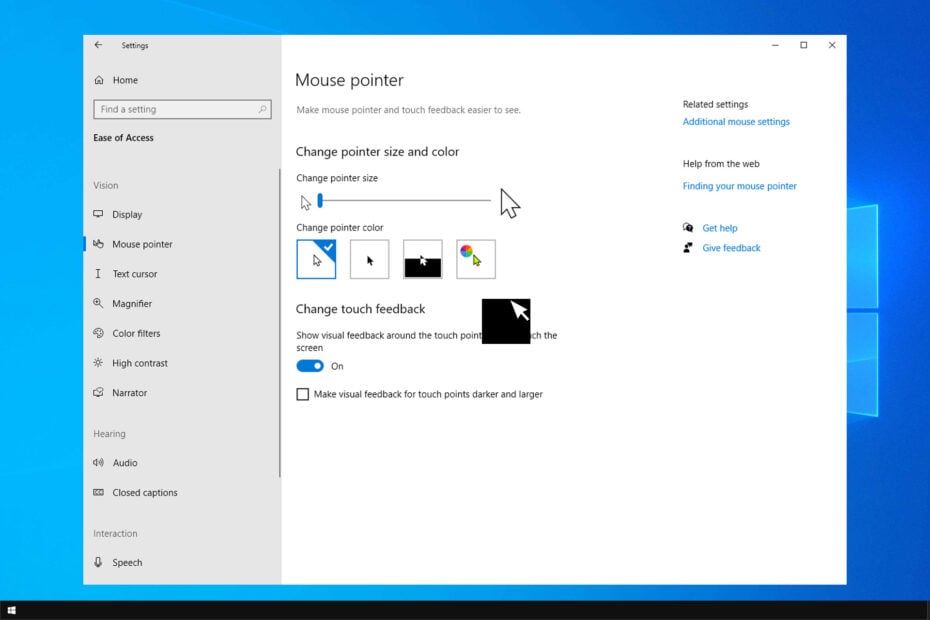
Task: Choose the custom colored pointer option
Action: [x=476, y=258]
